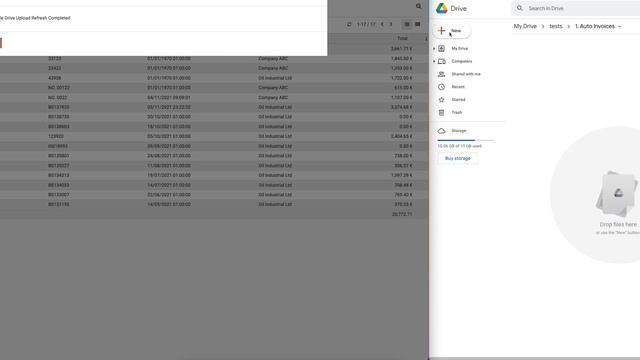This screenshot has width=640, height=360.
Task: Expand the My Drive tree arrow
Action: click(434, 49)
